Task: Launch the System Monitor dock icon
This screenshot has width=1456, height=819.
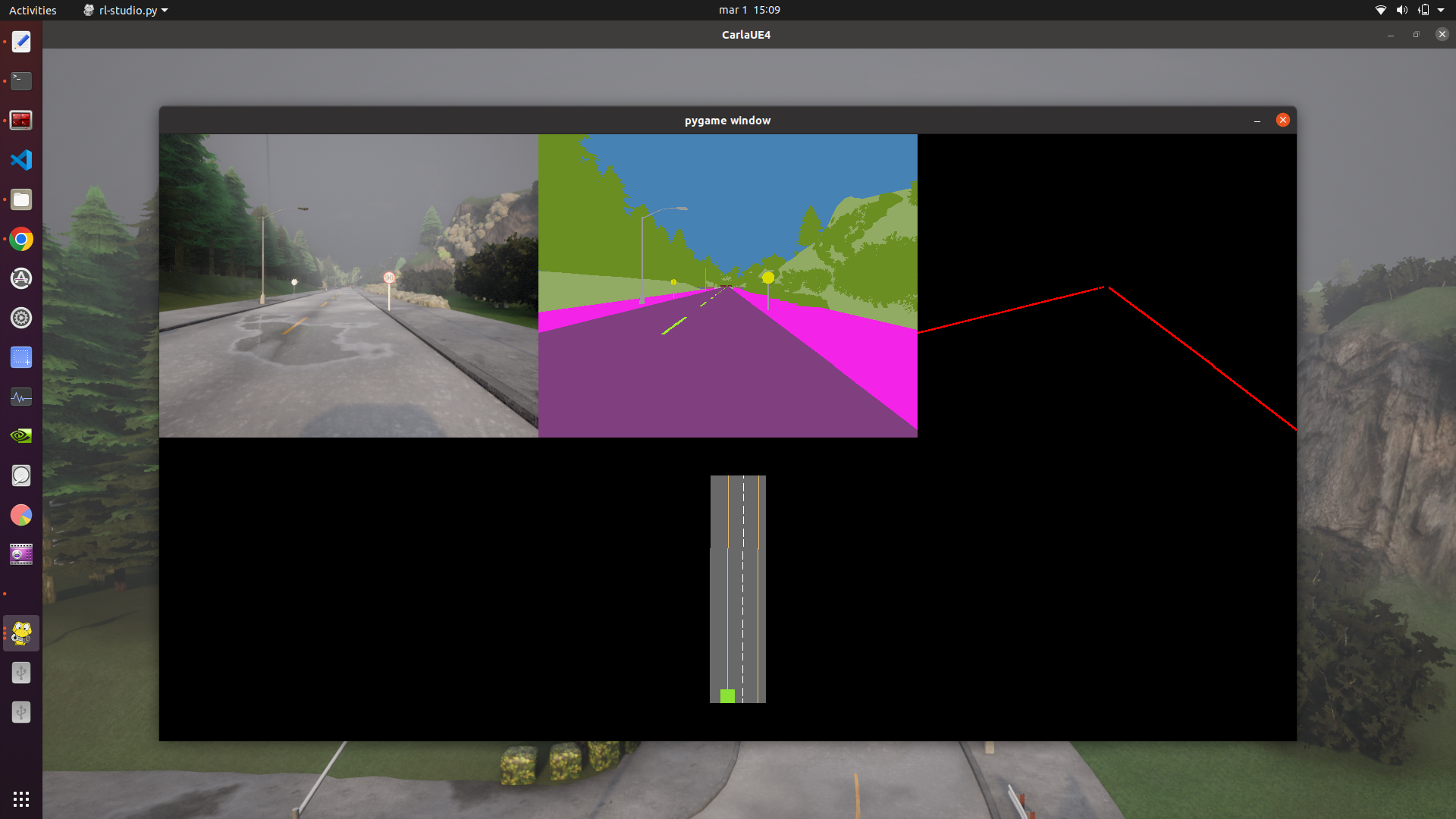Action: 21,397
